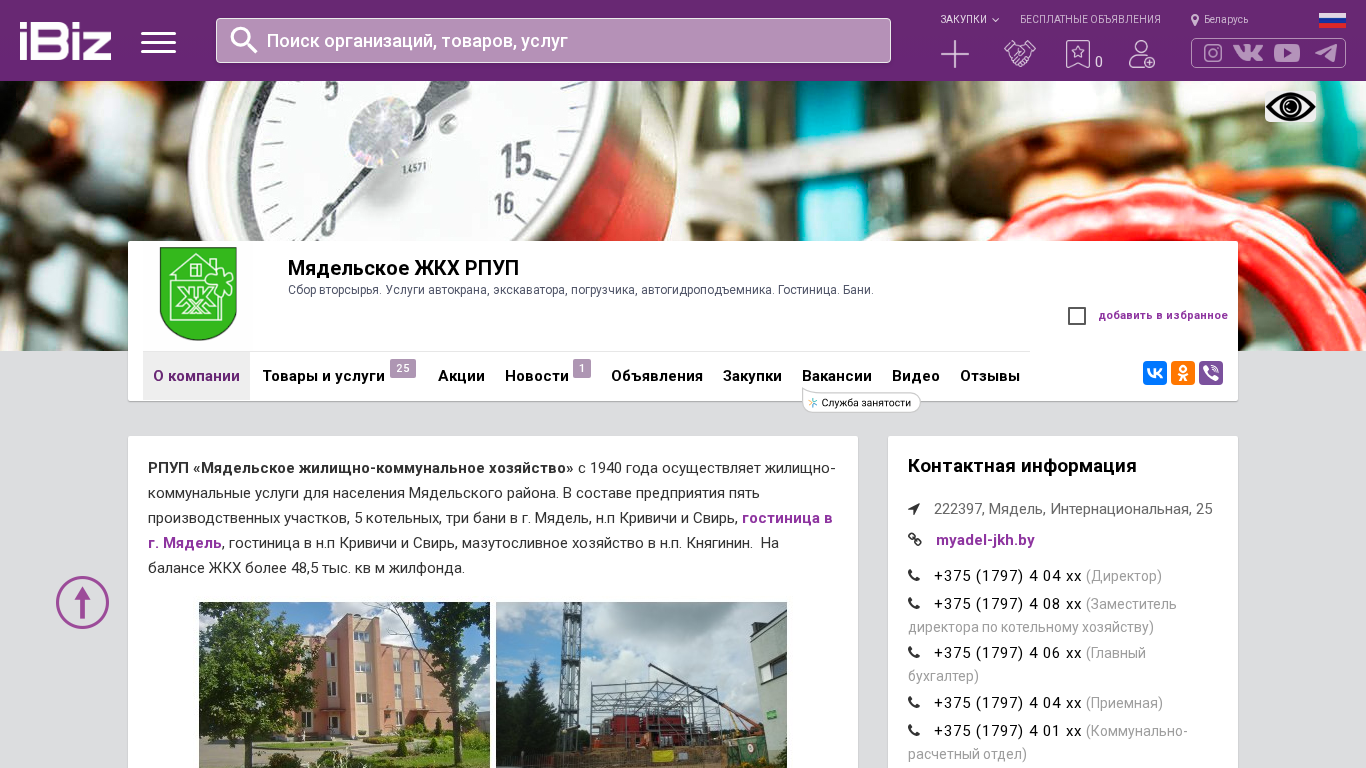Click the iBiz logo
The image size is (1366, 768).
tap(65, 41)
